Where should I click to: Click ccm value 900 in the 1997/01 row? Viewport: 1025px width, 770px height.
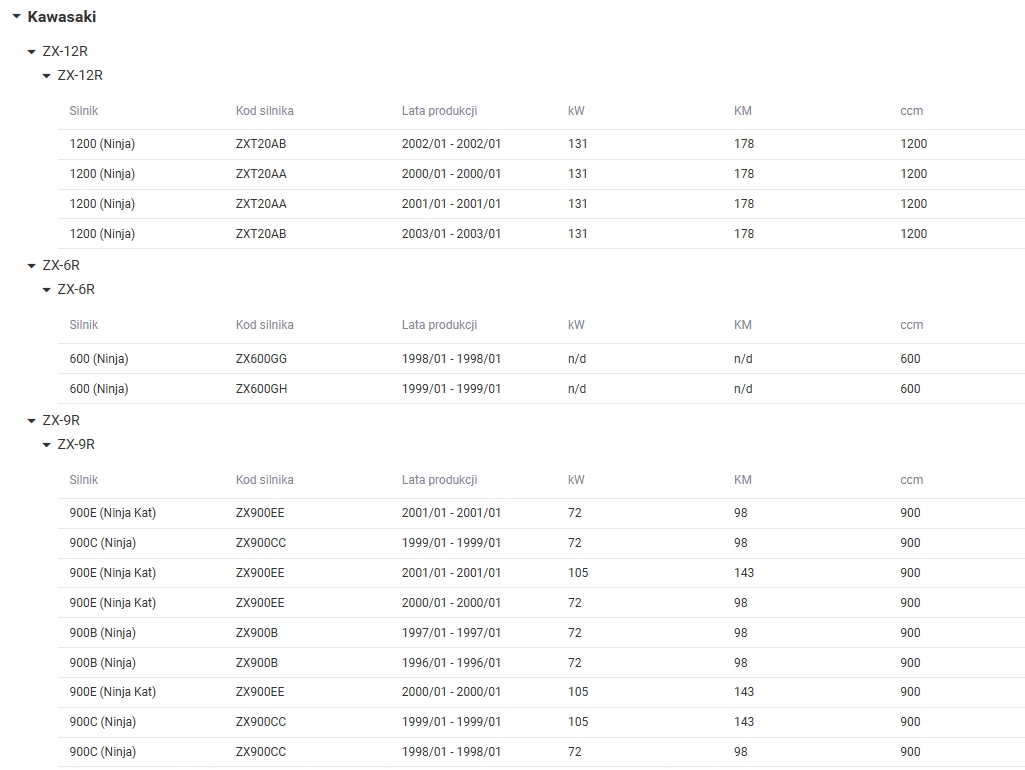point(910,633)
